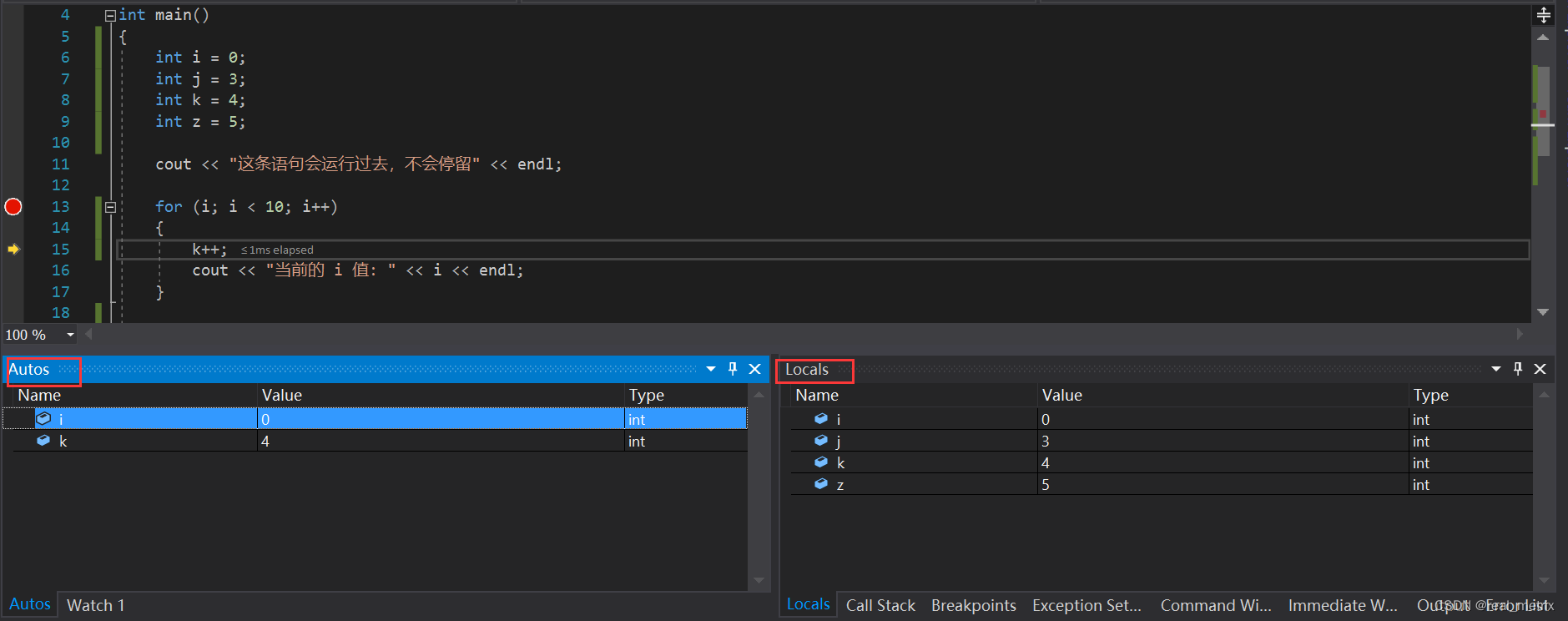Select variable k row in Autos
Viewport: 1568px width, 621px height.
(x=375, y=441)
